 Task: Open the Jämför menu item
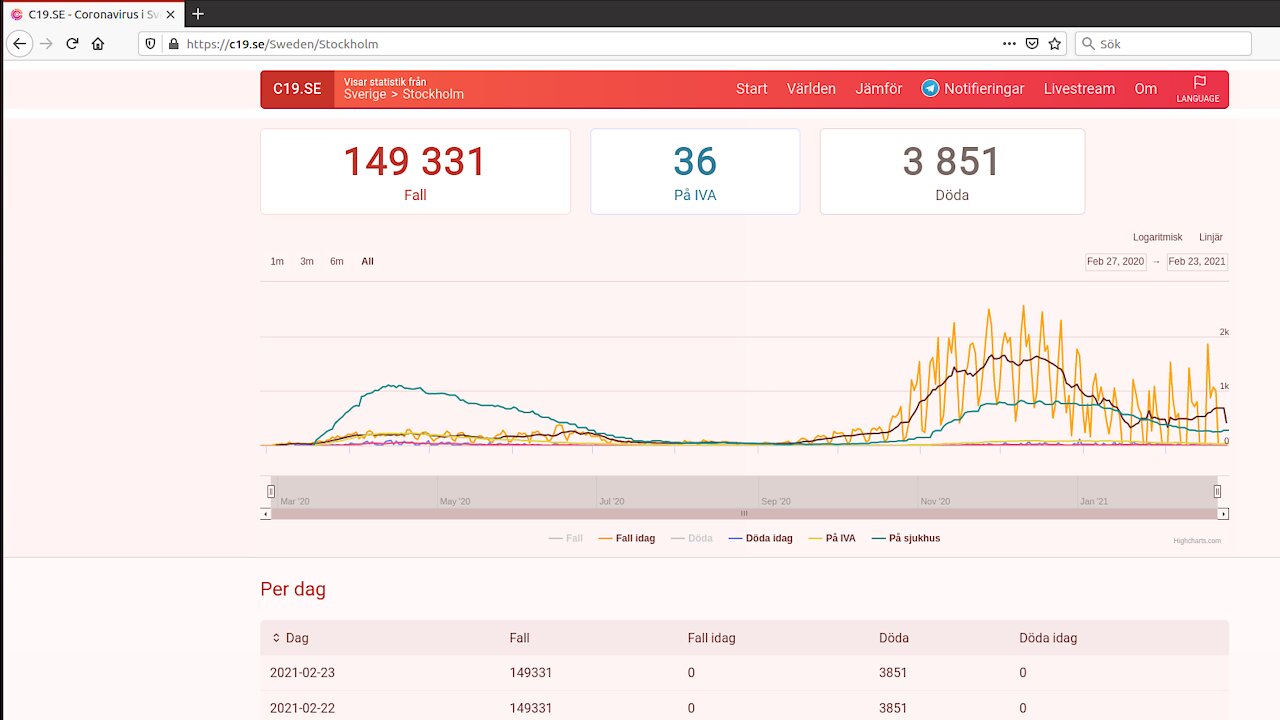tap(879, 89)
